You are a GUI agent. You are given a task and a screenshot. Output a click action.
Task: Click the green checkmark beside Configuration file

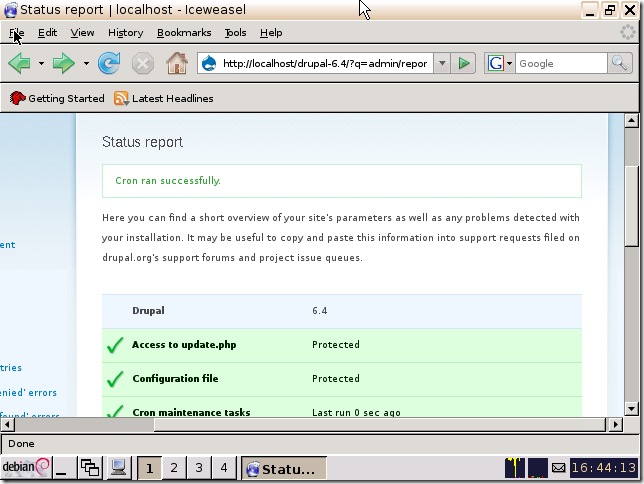coord(115,379)
